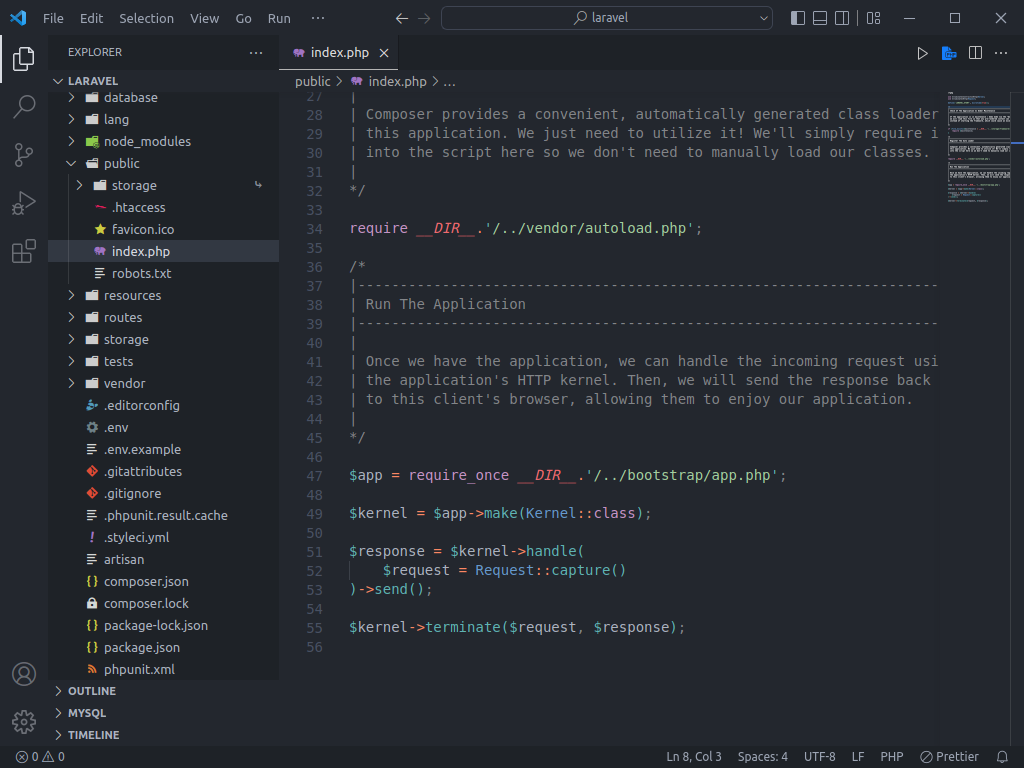Expand the vendor folder
The image size is (1024, 768).
tap(72, 383)
